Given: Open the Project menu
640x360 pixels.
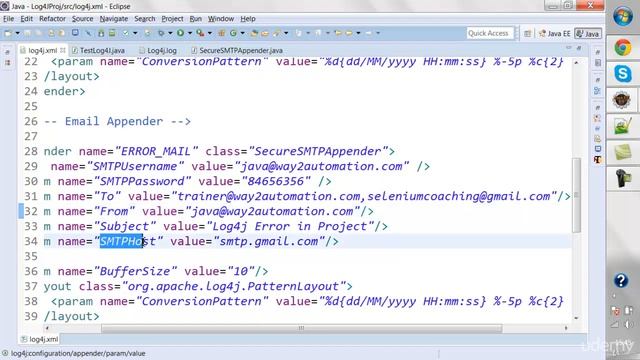Looking at the screenshot, I should click(172, 19).
